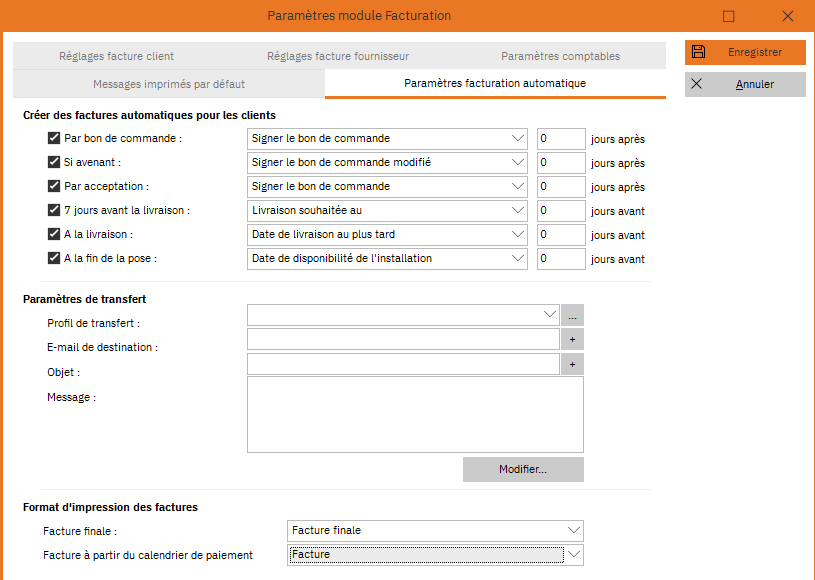This screenshot has height=580, width=815.
Task: Open the Facture finale dropdown
Action: pyautogui.click(x=575, y=530)
